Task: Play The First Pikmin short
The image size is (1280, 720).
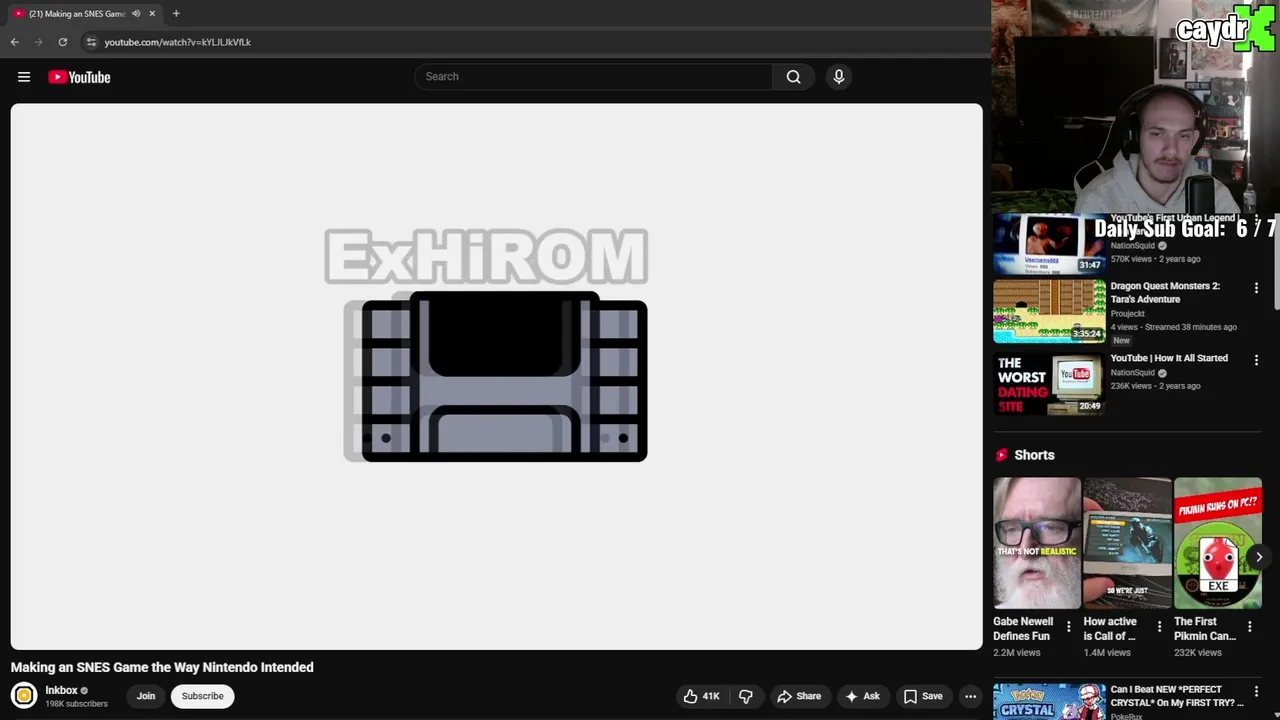Action: (1217, 543)
